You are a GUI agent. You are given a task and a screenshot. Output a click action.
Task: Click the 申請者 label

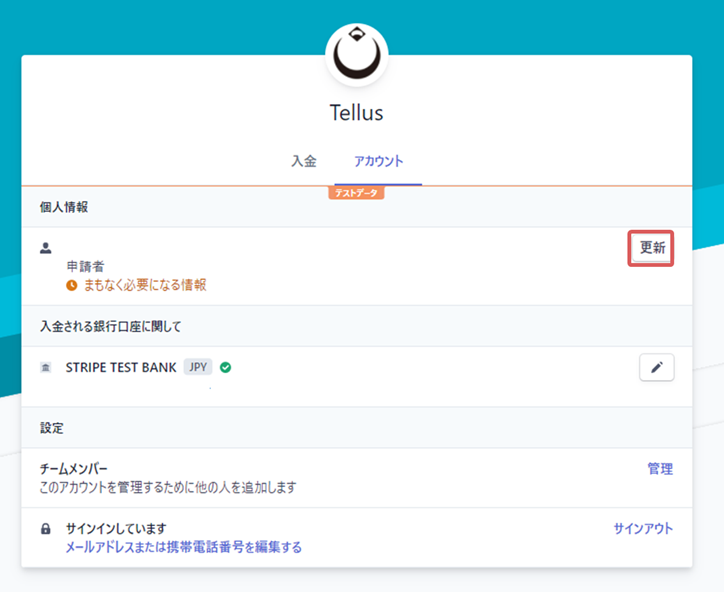coord(85,266)
